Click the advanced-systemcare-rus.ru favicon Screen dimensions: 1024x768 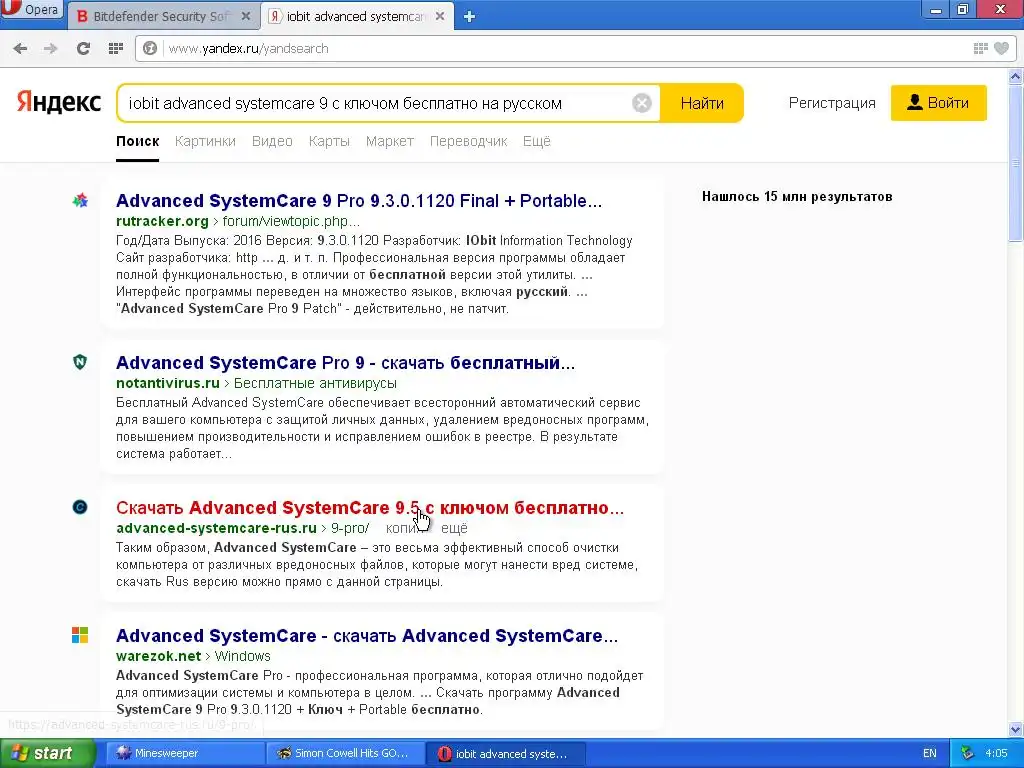[x=80, y=507]
